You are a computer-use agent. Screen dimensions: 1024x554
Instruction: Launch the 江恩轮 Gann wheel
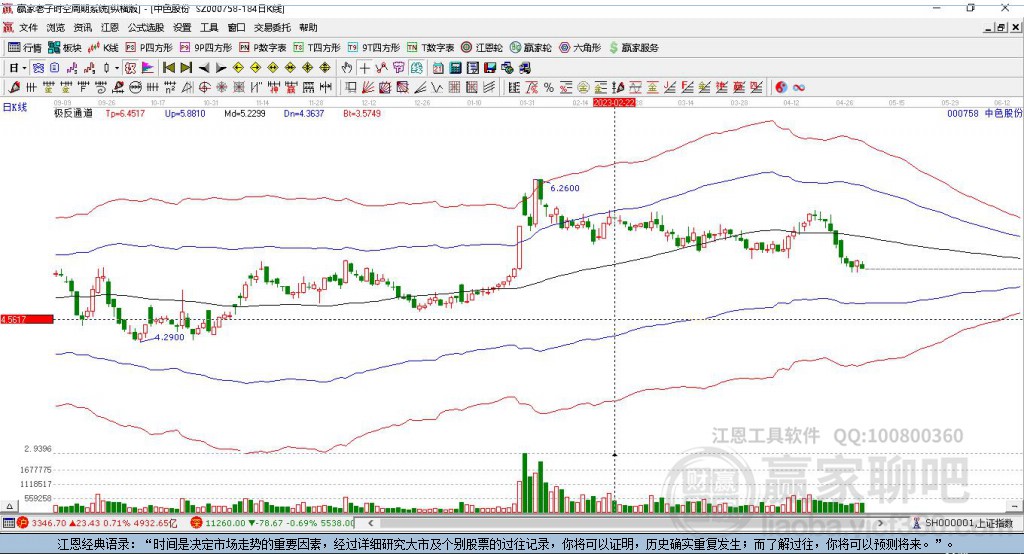482,48
